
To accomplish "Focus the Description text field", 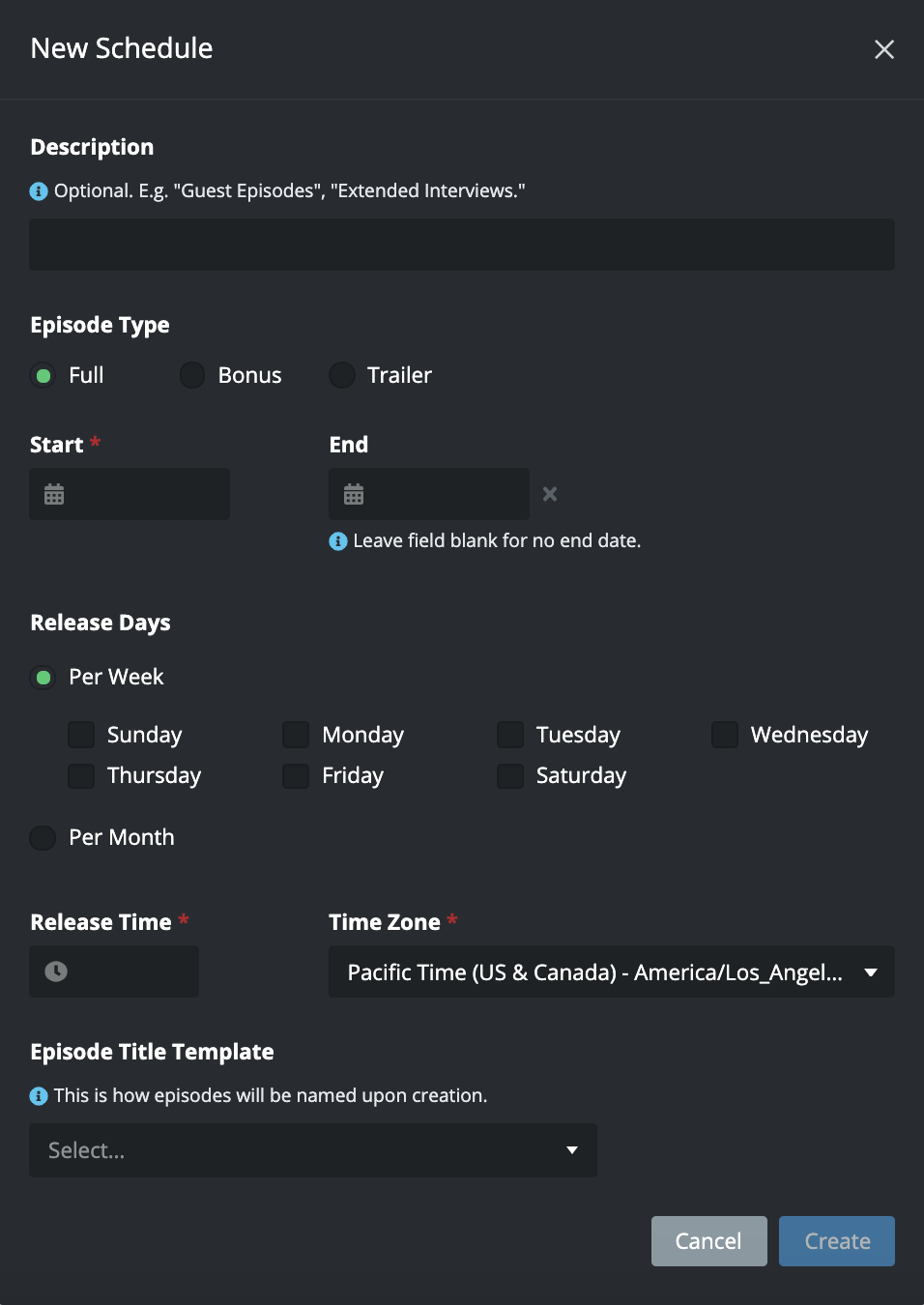I will point(461,245).
